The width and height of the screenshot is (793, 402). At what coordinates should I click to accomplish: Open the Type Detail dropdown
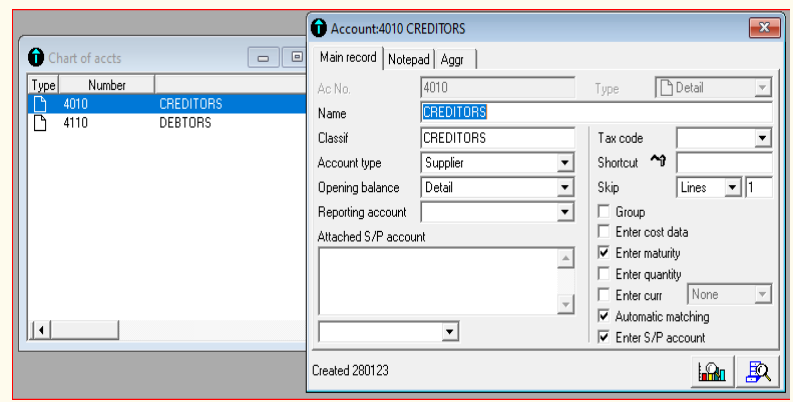[x=762, y=87]
